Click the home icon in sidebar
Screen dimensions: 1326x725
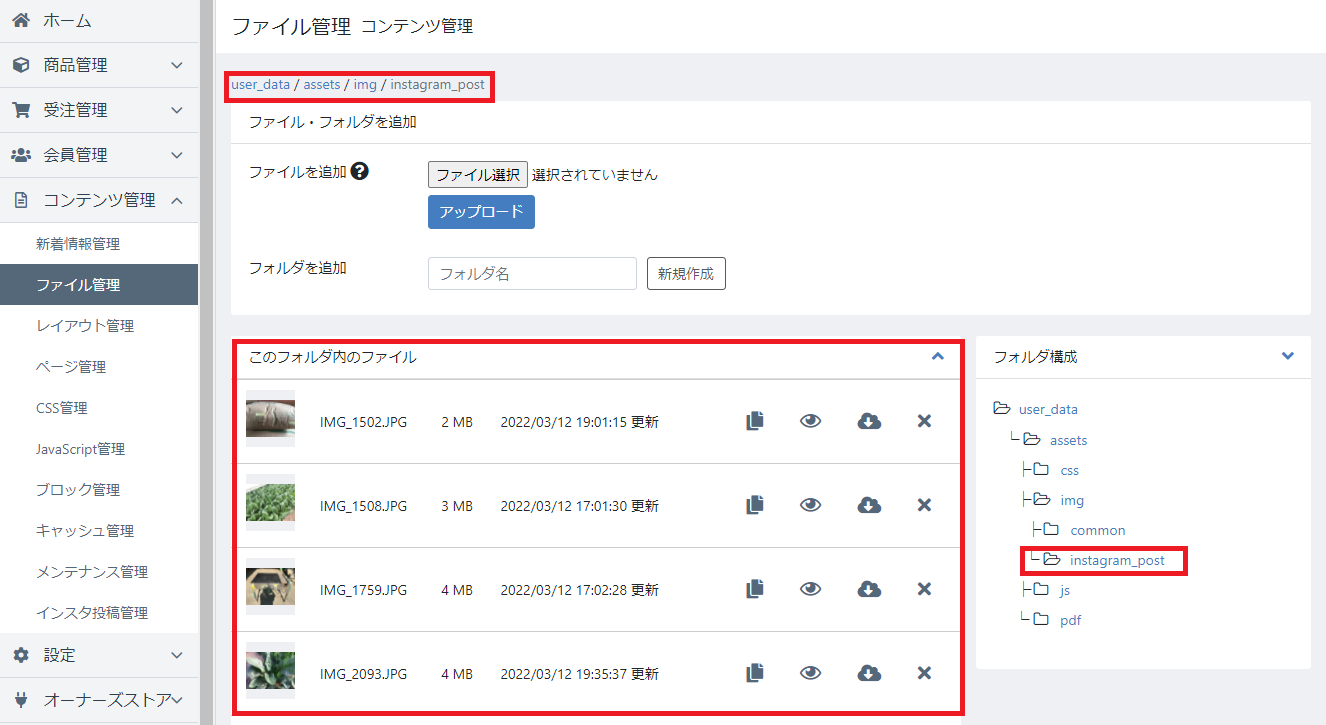pos(21,20)
